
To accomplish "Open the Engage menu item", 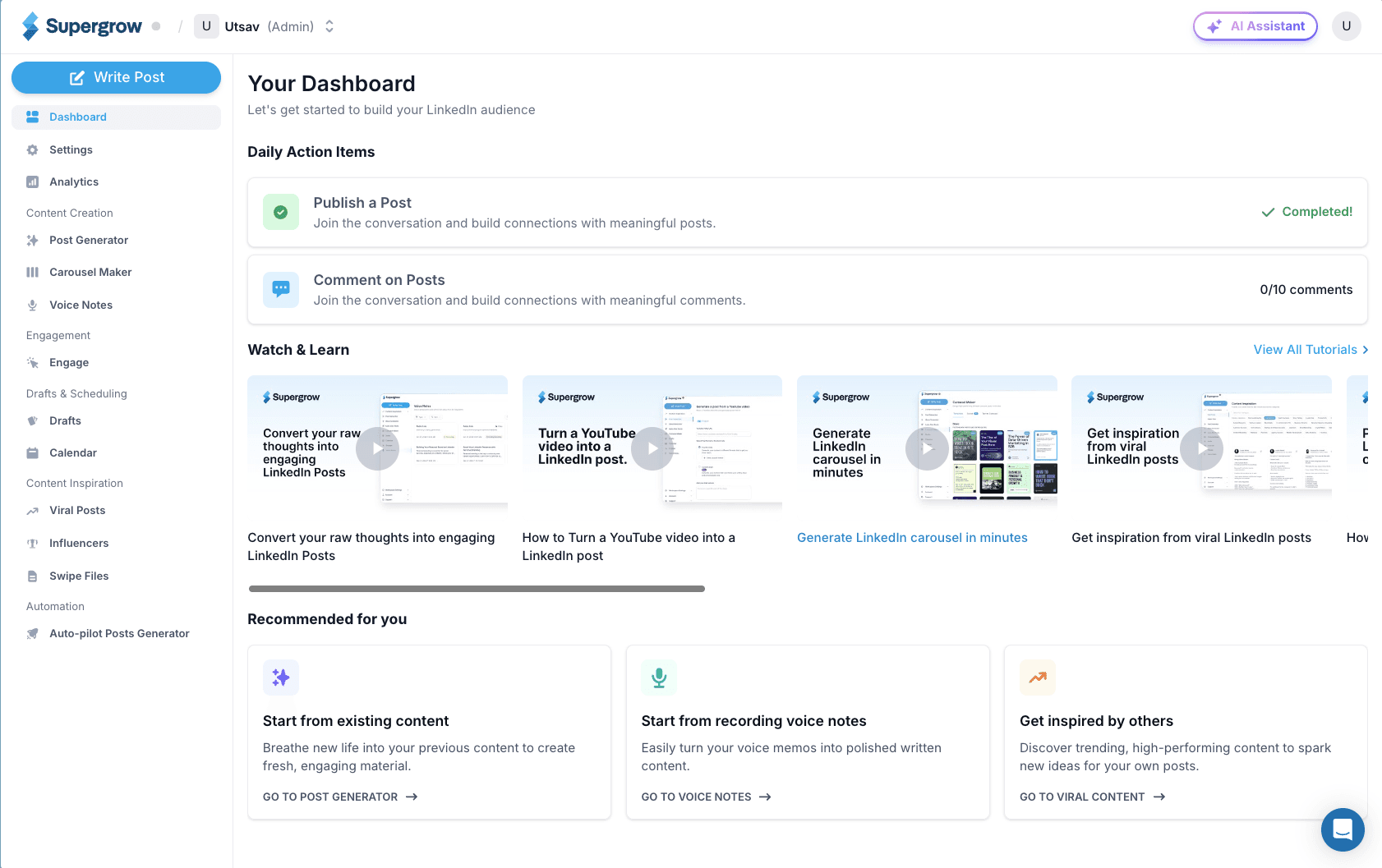I will pos(116,363).
